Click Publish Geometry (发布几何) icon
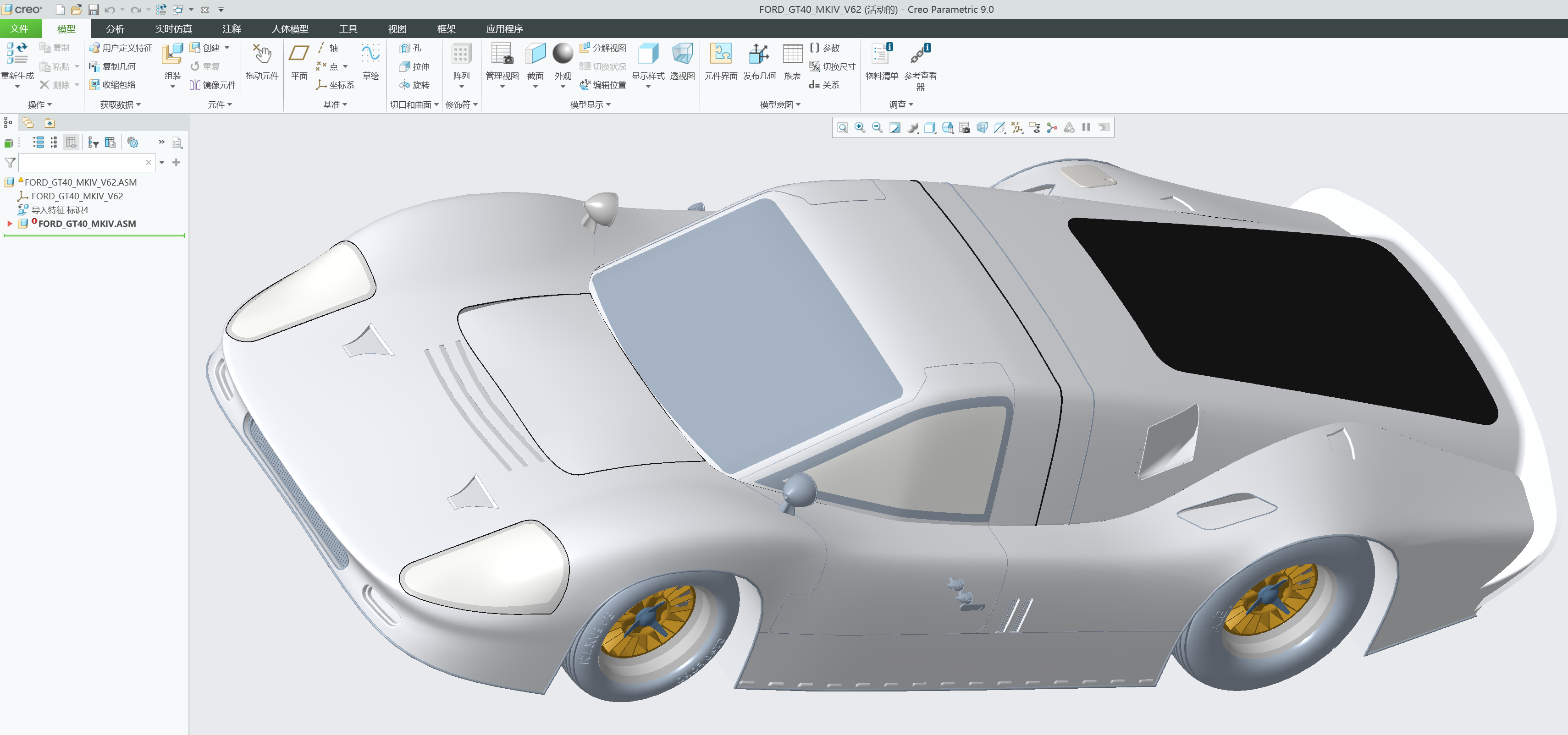This screenshot has height=735, width=1568. click(759, 54)
